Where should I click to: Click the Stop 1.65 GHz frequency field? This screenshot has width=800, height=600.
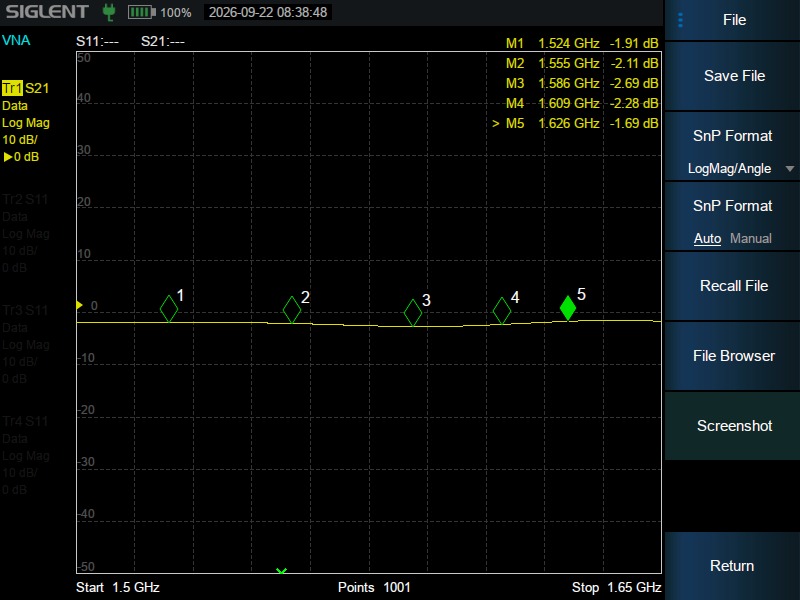(x=616, y=588)
